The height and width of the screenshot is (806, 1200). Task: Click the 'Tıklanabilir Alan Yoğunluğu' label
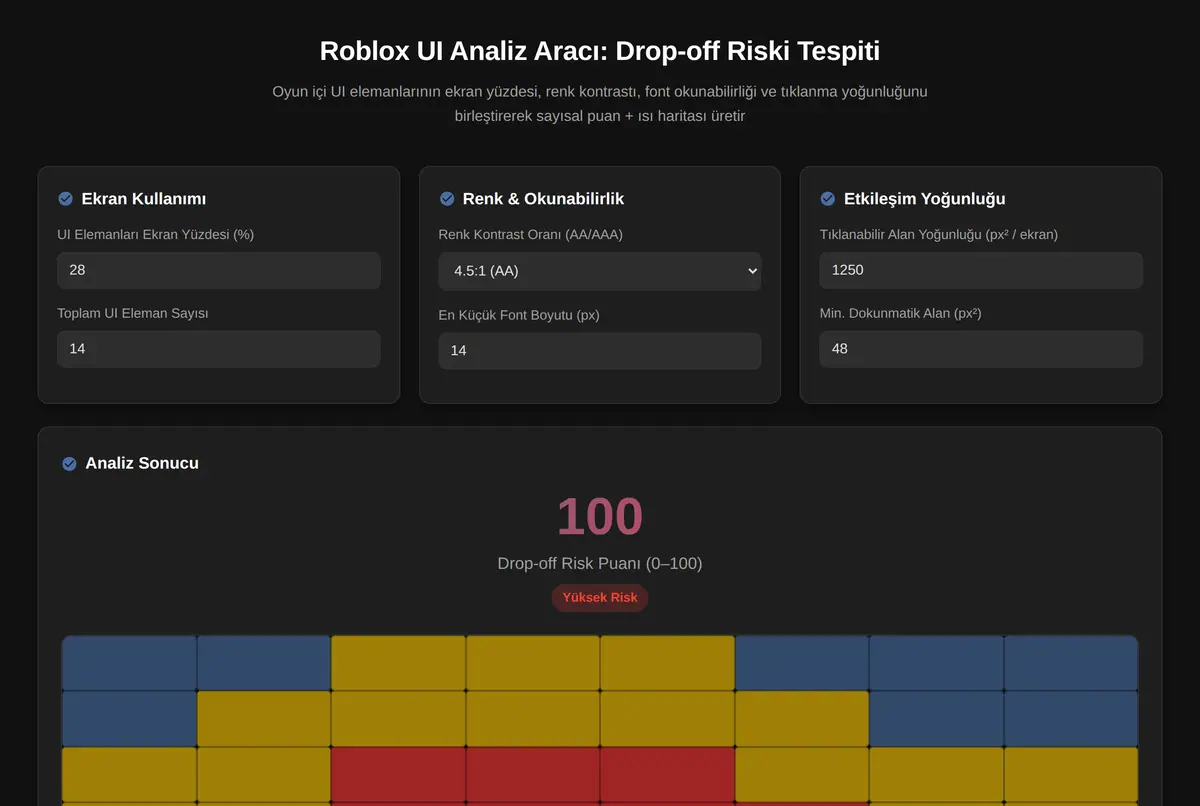point(939,235)
